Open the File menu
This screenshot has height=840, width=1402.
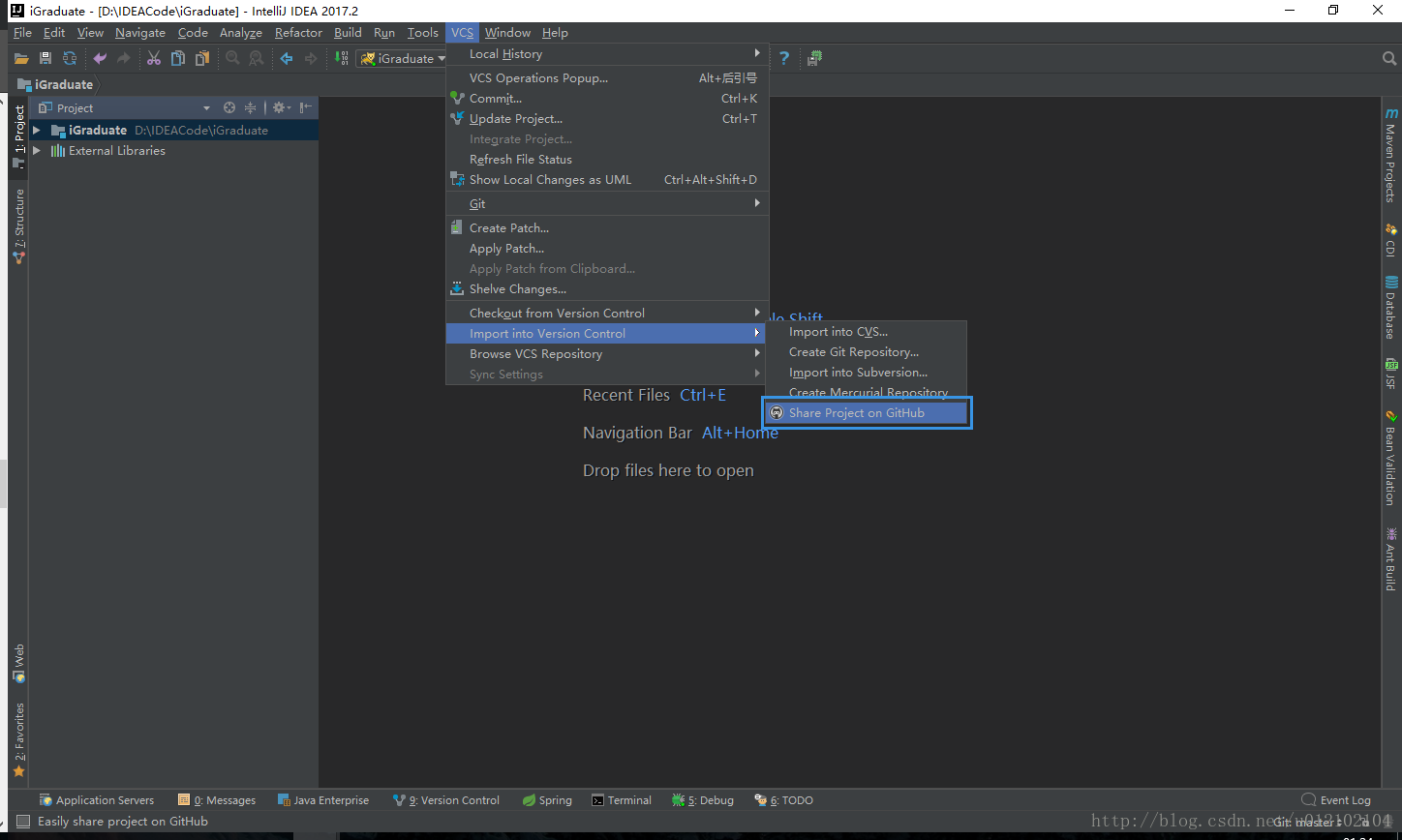tap(22, 32)
